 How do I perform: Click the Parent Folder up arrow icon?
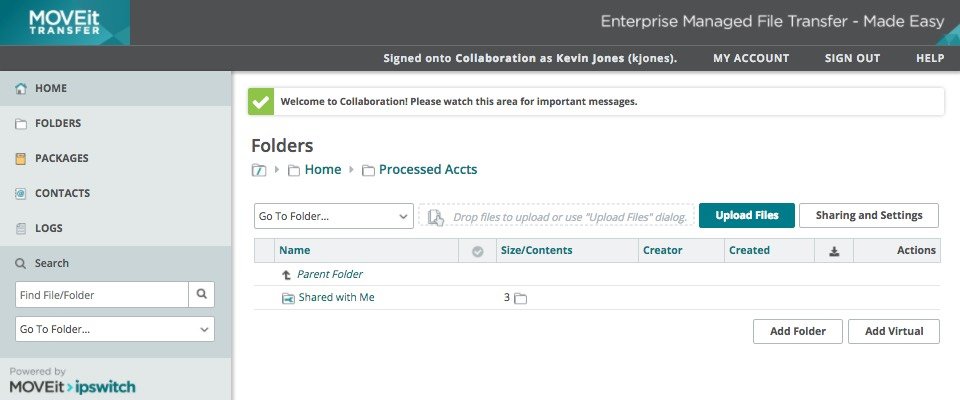288,274
